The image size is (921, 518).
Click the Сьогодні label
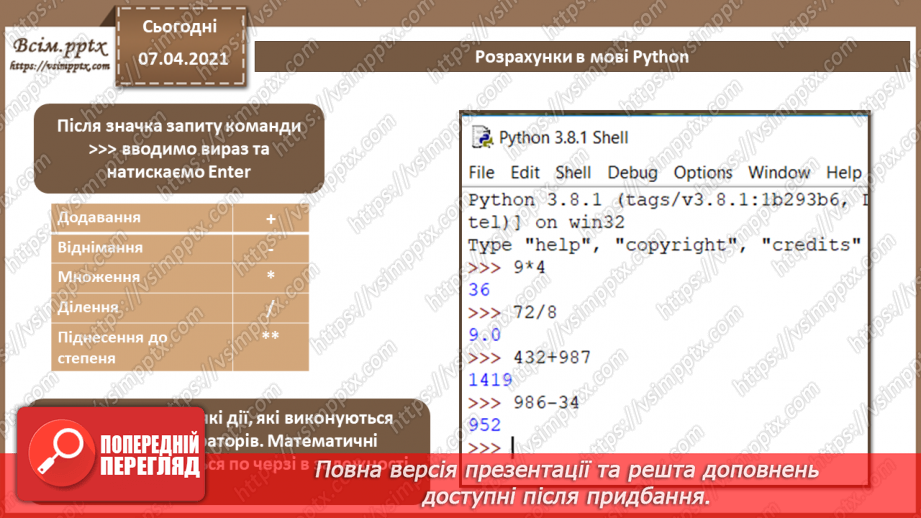click(180, 26)
